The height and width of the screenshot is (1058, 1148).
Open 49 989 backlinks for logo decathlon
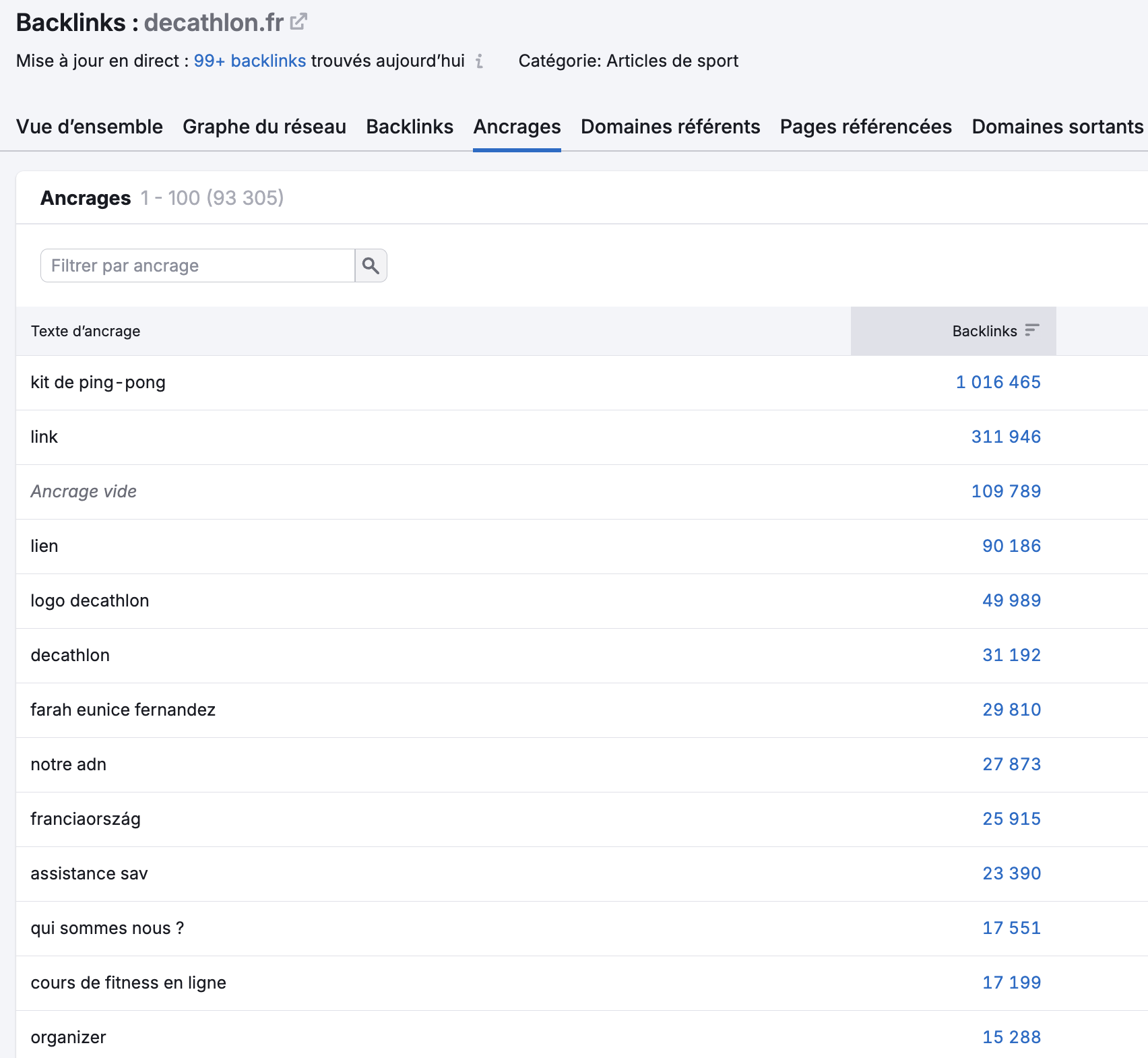1011,600
